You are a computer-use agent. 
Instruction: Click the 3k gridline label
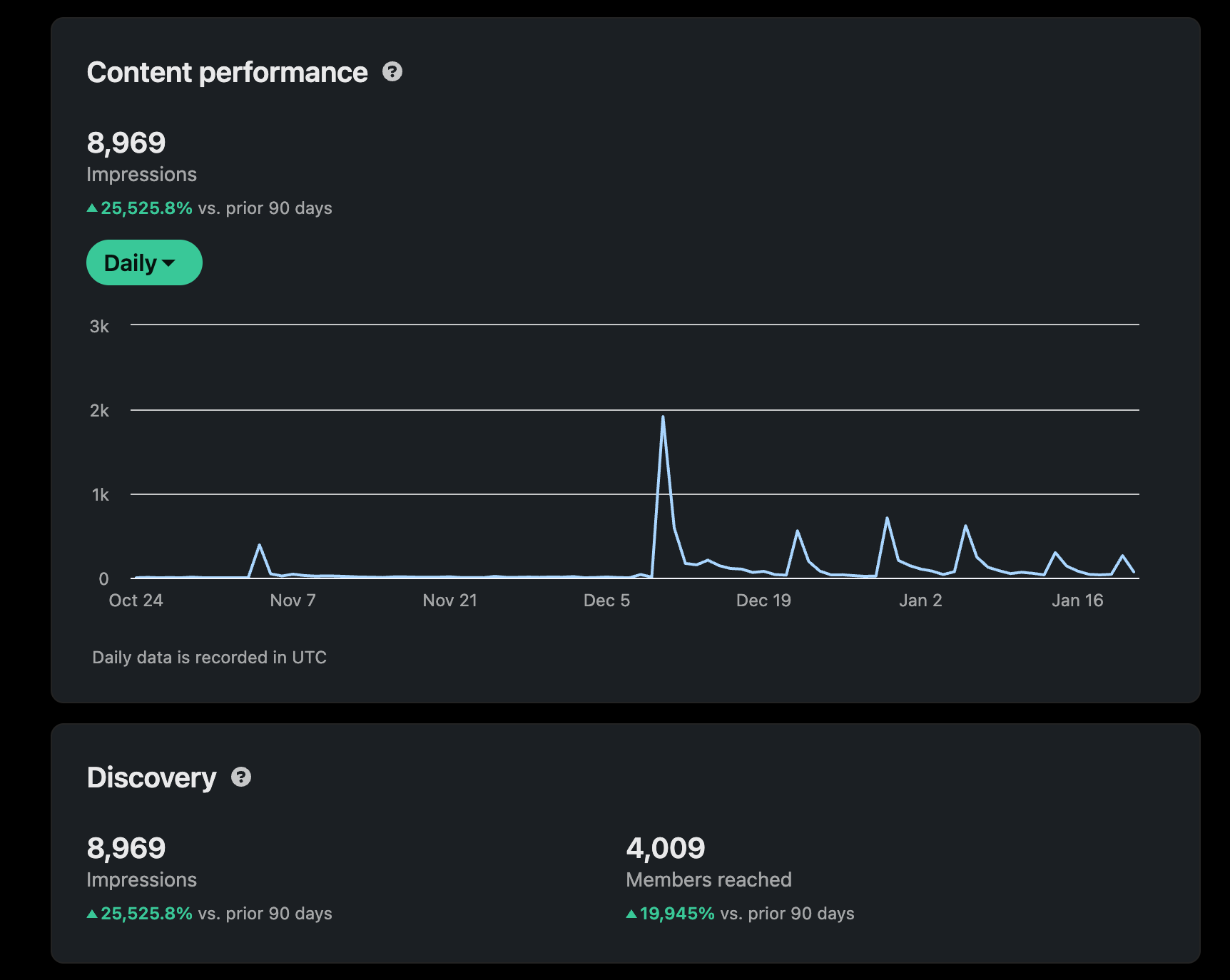pos(99,327)
